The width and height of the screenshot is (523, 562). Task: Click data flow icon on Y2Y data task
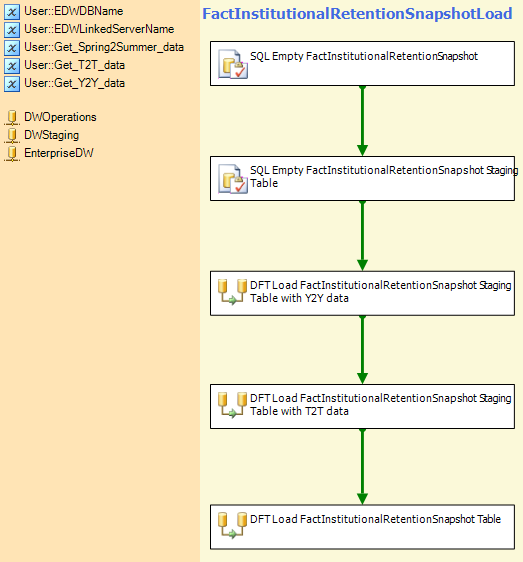point(233,292)
